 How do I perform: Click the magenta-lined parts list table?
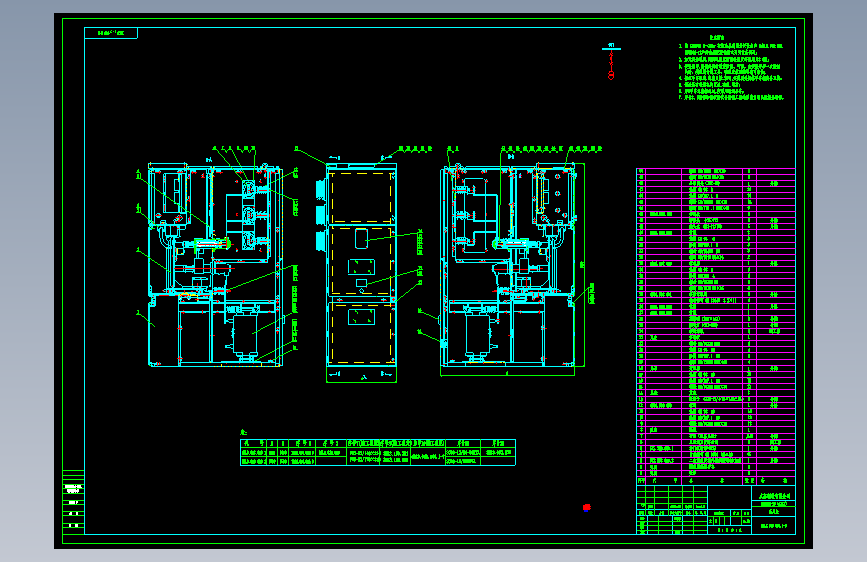pos(715,326)
